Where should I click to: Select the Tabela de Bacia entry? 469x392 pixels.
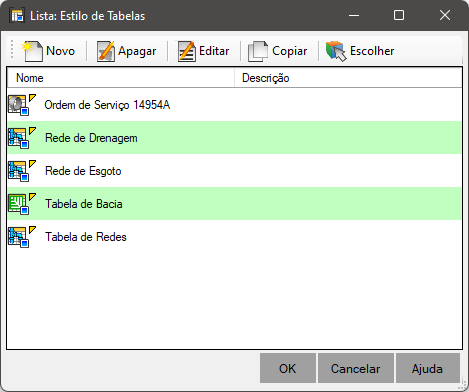234,204
